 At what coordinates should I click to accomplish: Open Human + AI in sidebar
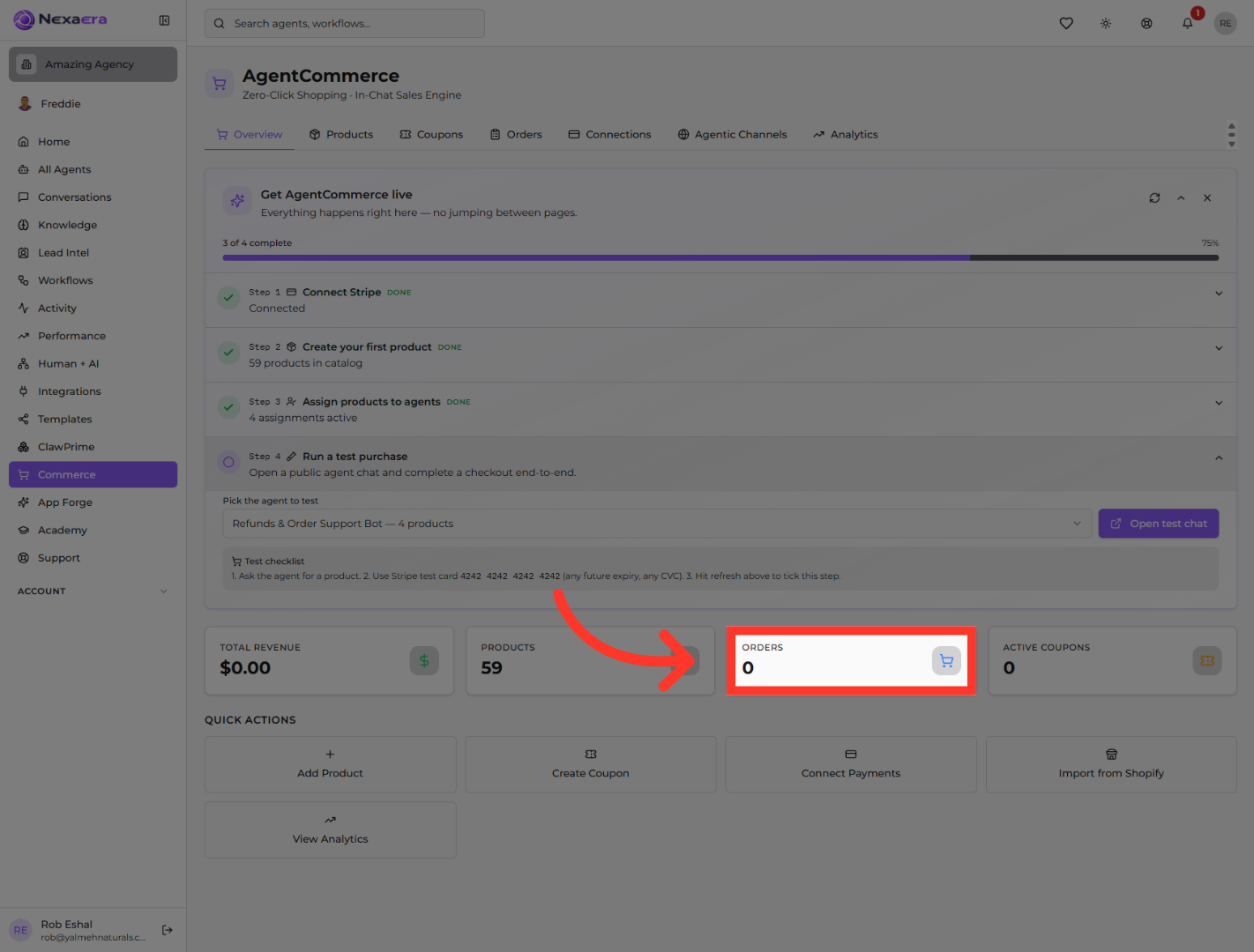pos(93,364)
